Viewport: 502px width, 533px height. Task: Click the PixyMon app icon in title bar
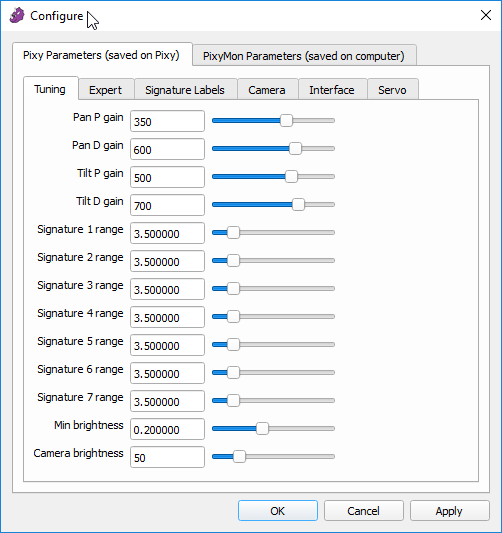17,16
